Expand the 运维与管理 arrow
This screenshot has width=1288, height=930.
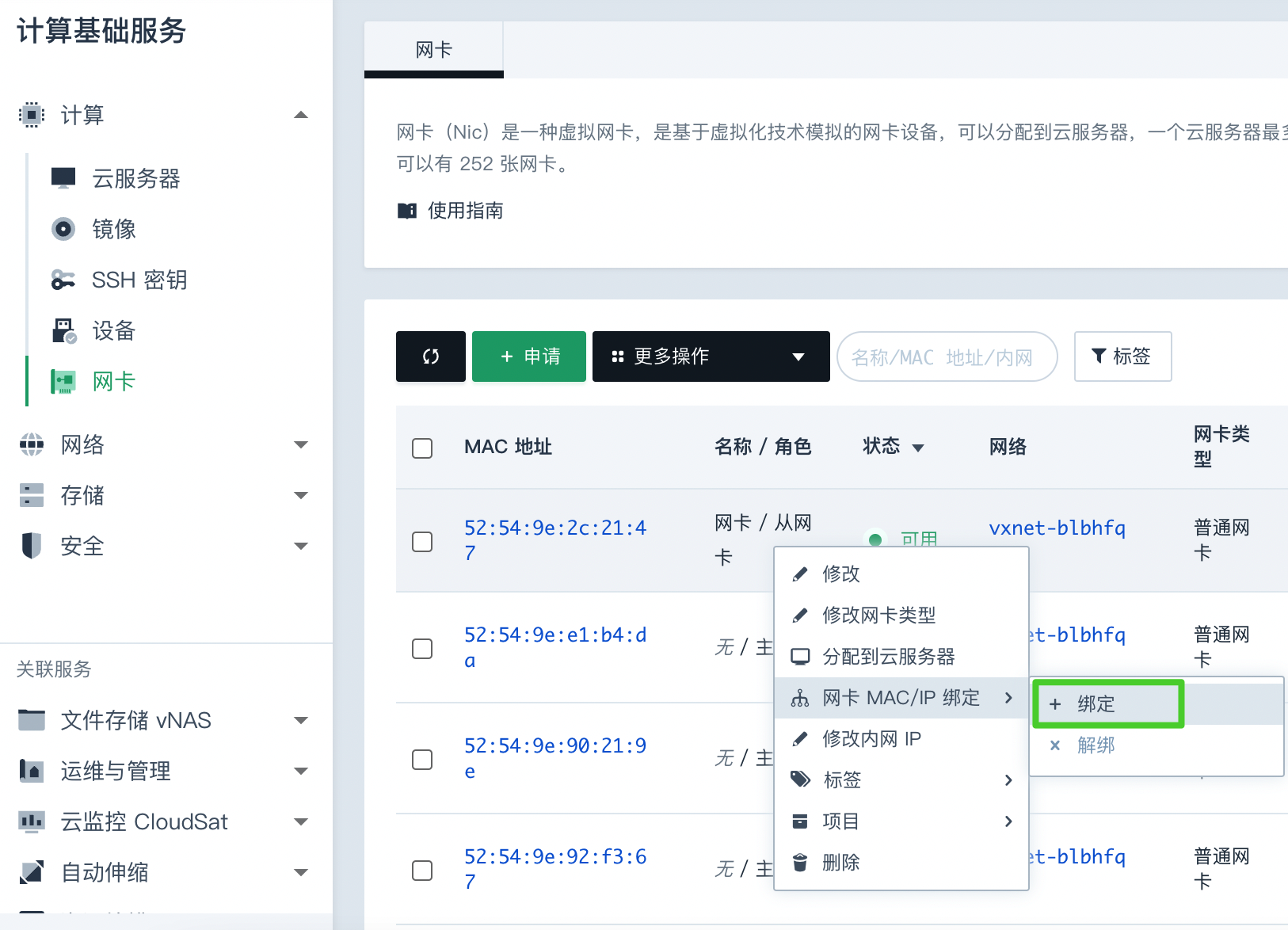click(301, 771)
